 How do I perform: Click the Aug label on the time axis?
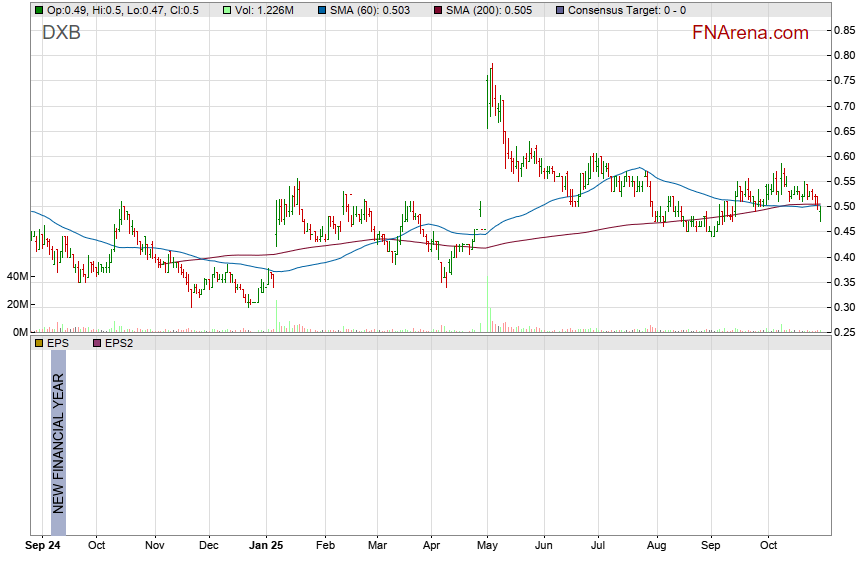tap(657, 547)
